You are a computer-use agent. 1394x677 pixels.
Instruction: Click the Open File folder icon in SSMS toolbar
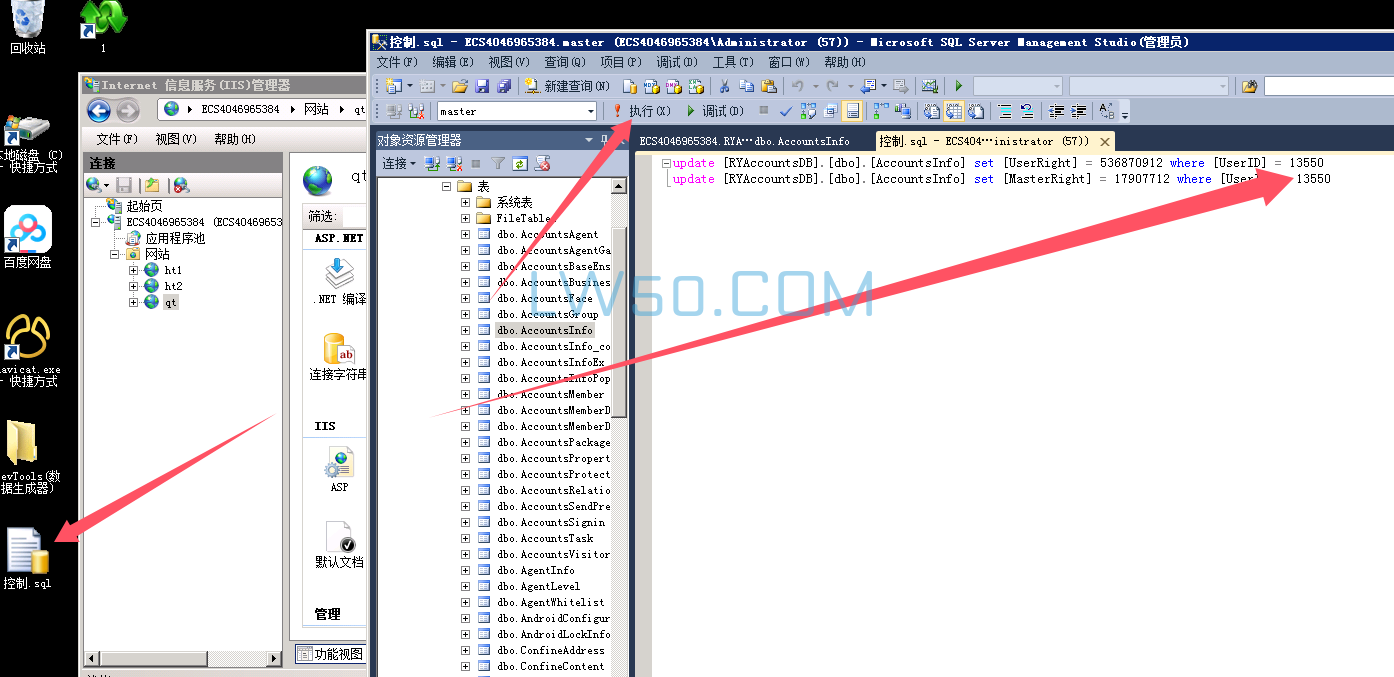pyautogui.click(x=460, y=87)
